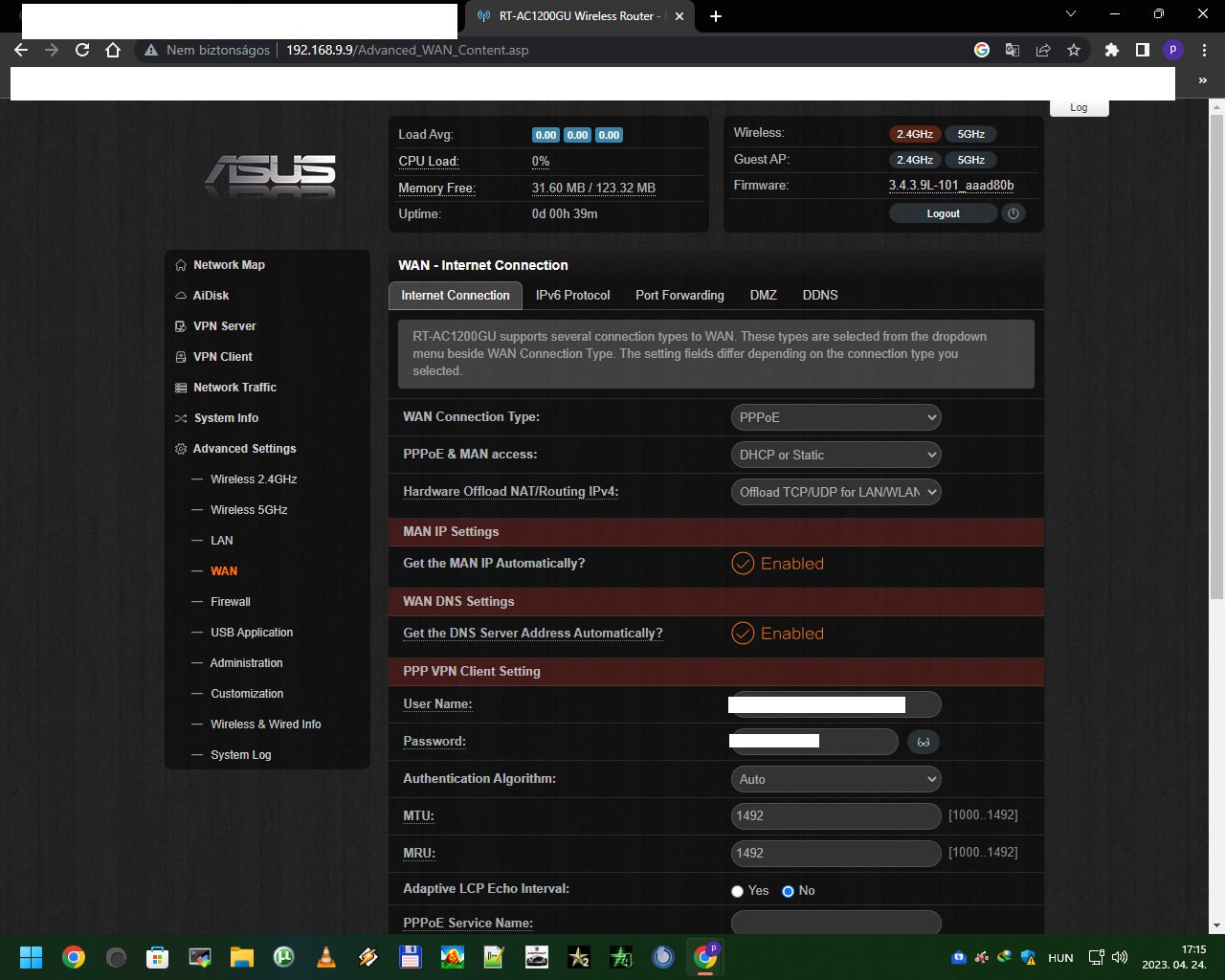Click the router power/reboot icon

click(x=1013, y=213)
